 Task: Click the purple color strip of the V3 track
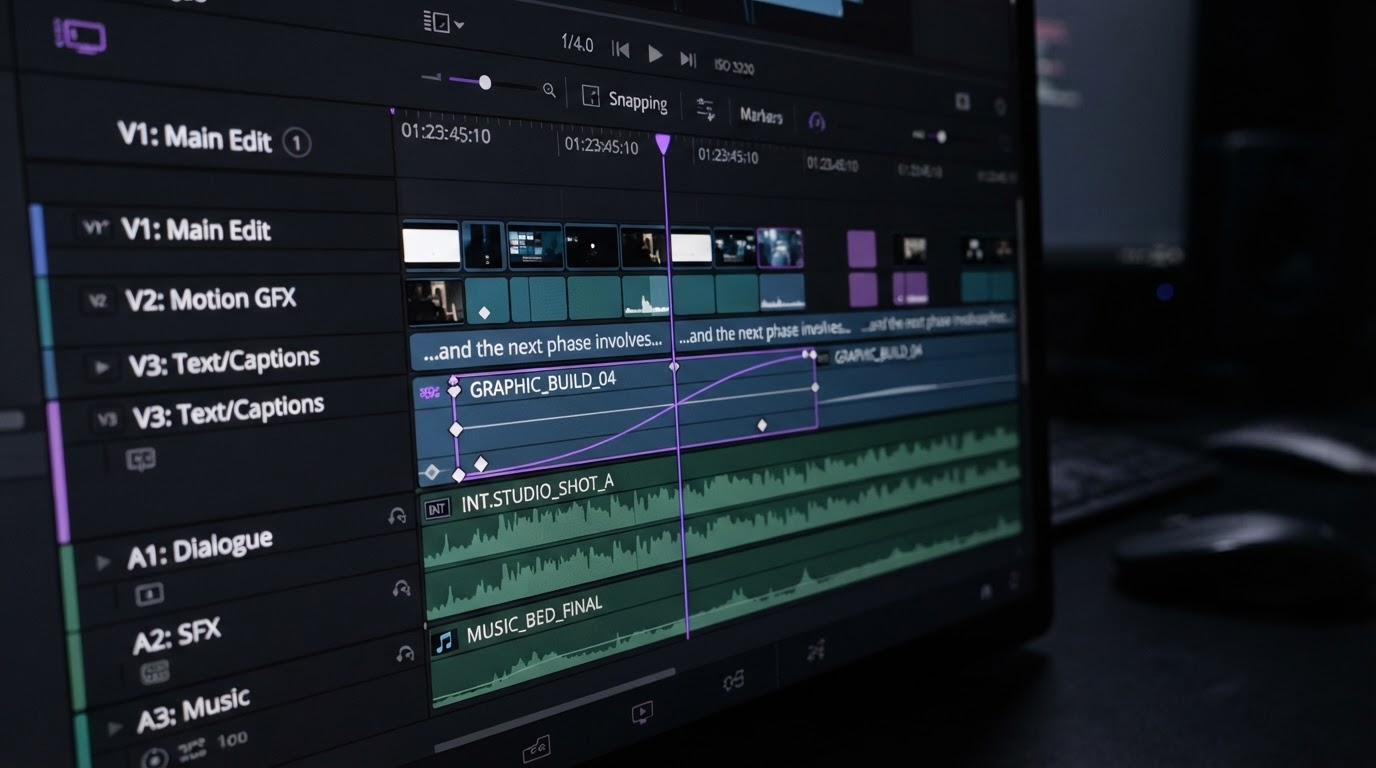point(58,472)
